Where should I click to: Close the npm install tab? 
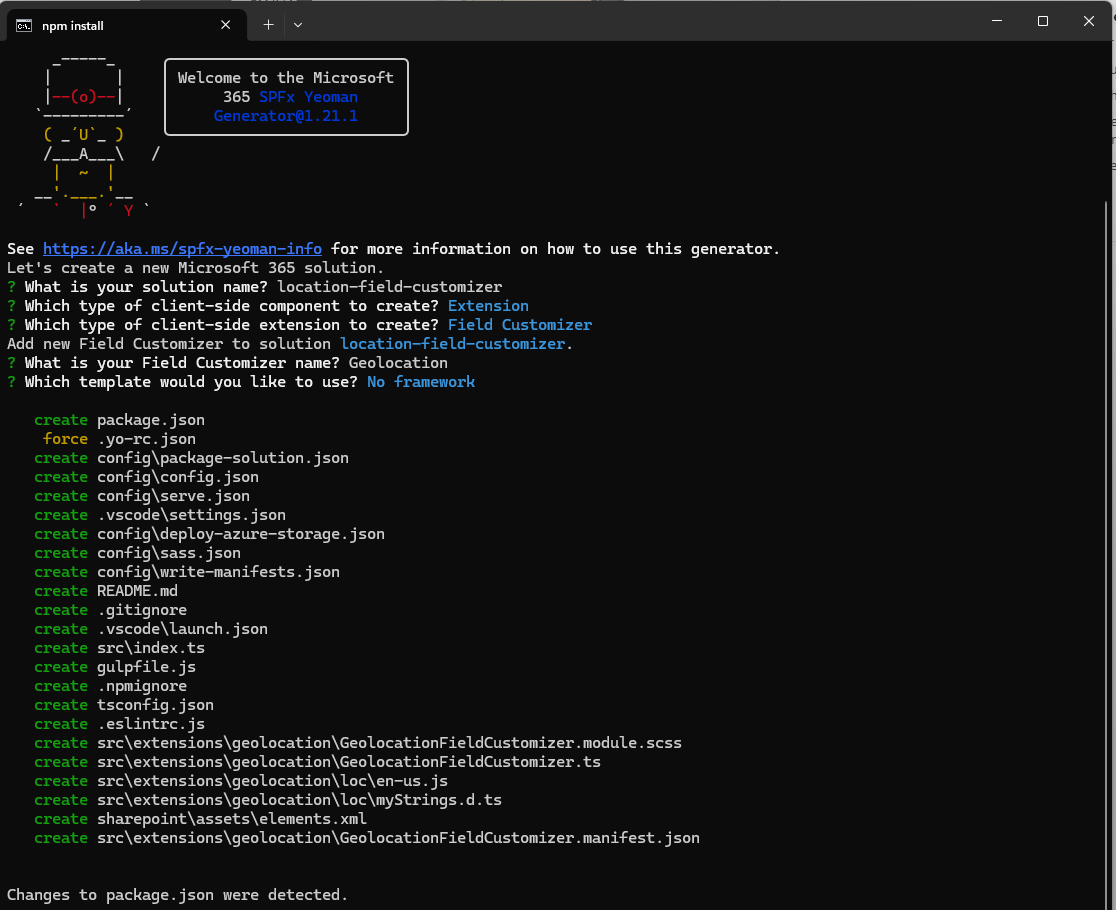click(x=226, y=25)
